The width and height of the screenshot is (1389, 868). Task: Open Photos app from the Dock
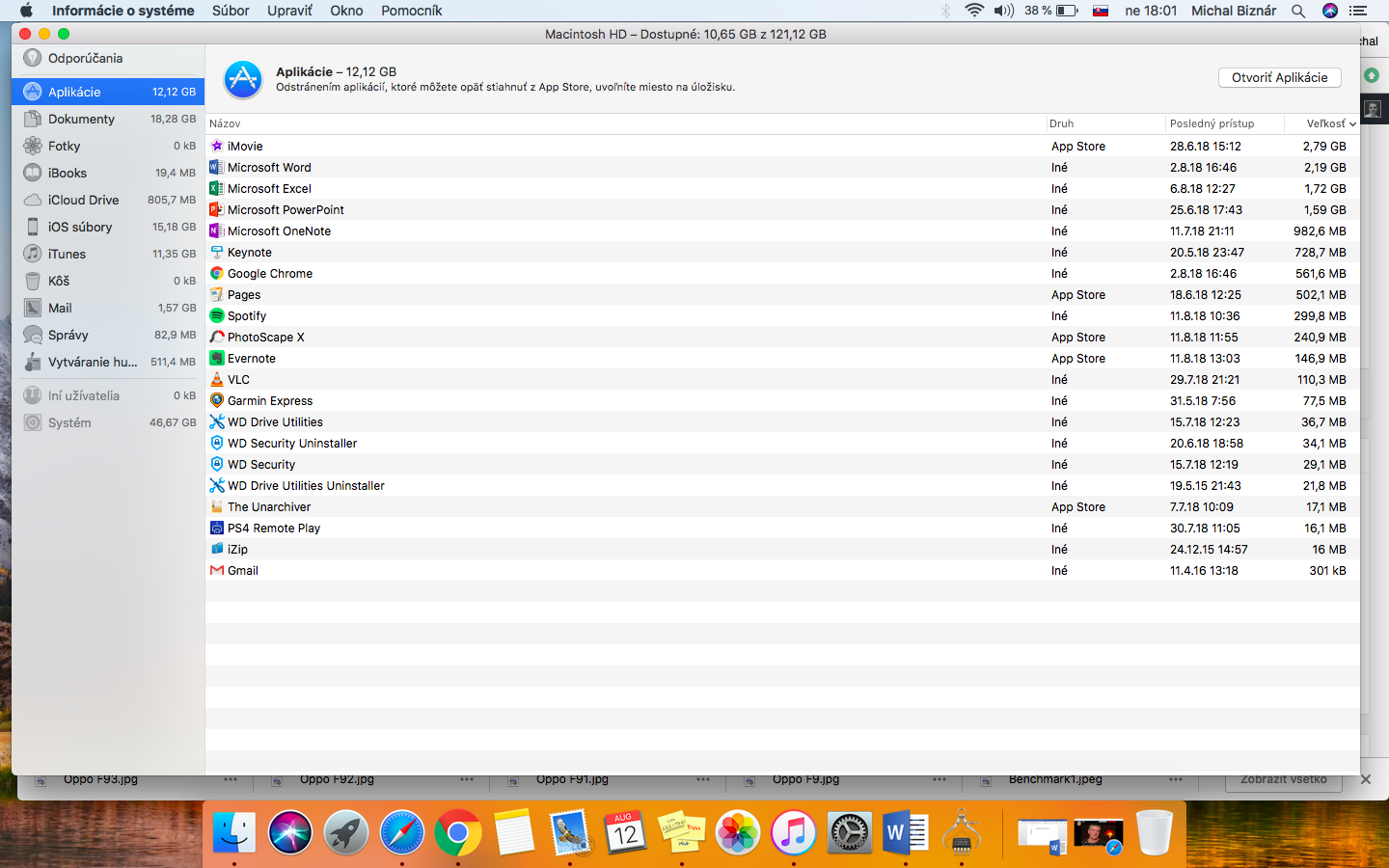click(738, 832)
